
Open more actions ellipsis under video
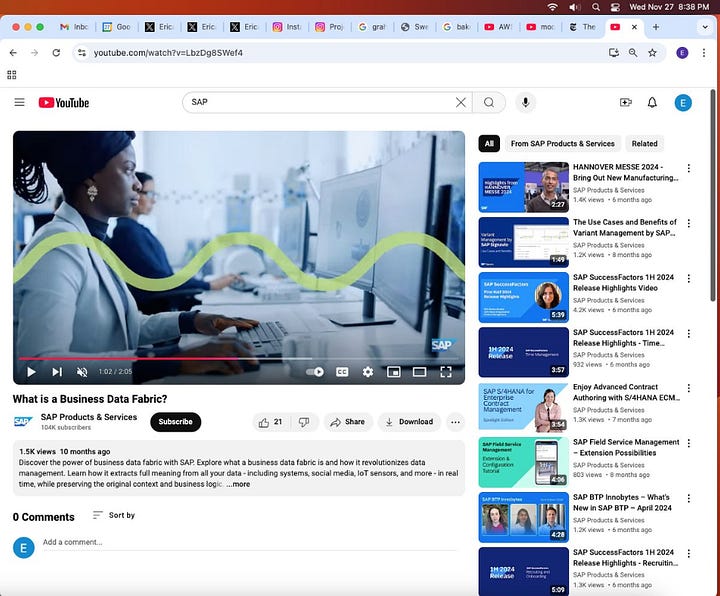pos(455,422)
